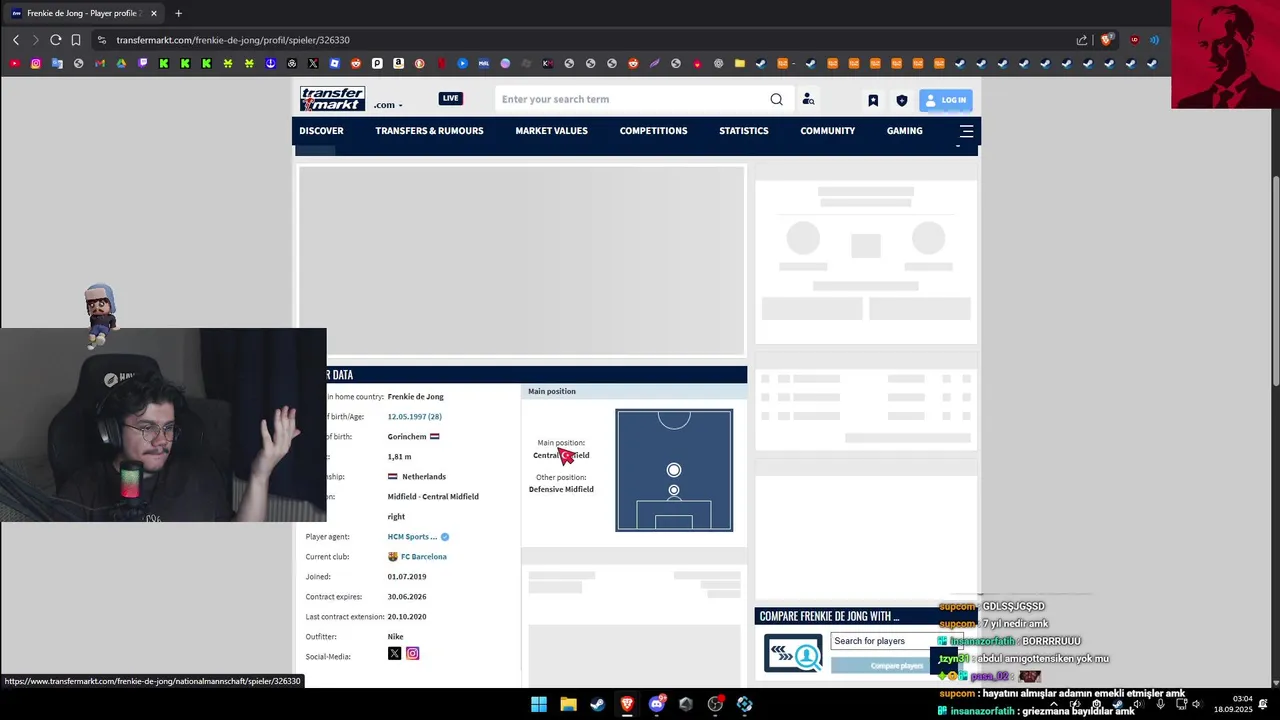
Task: Open the share page icon
Action: (x=1082, y=40)
